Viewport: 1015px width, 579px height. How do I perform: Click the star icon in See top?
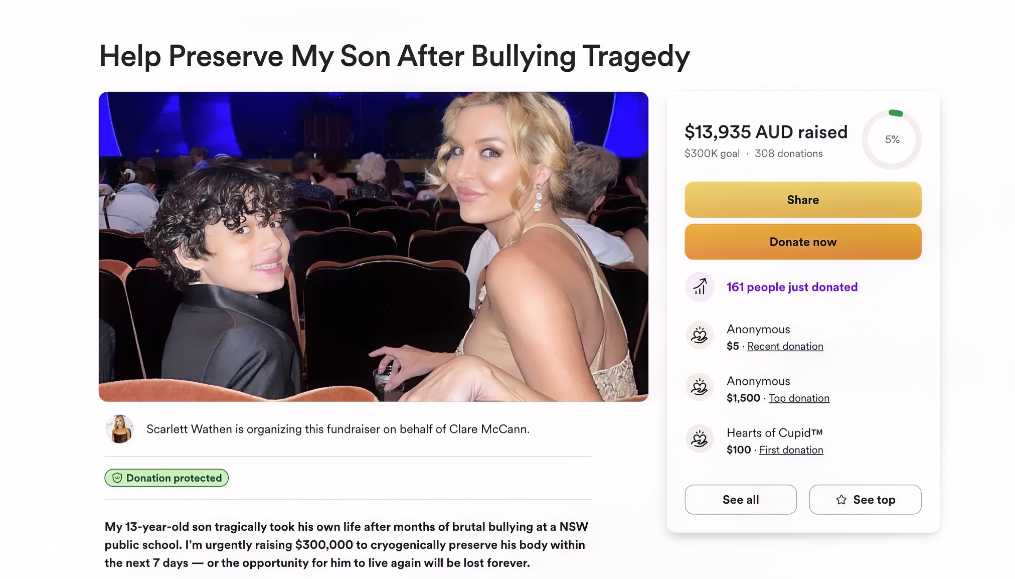pyautogui.click(x=841, y=499)
